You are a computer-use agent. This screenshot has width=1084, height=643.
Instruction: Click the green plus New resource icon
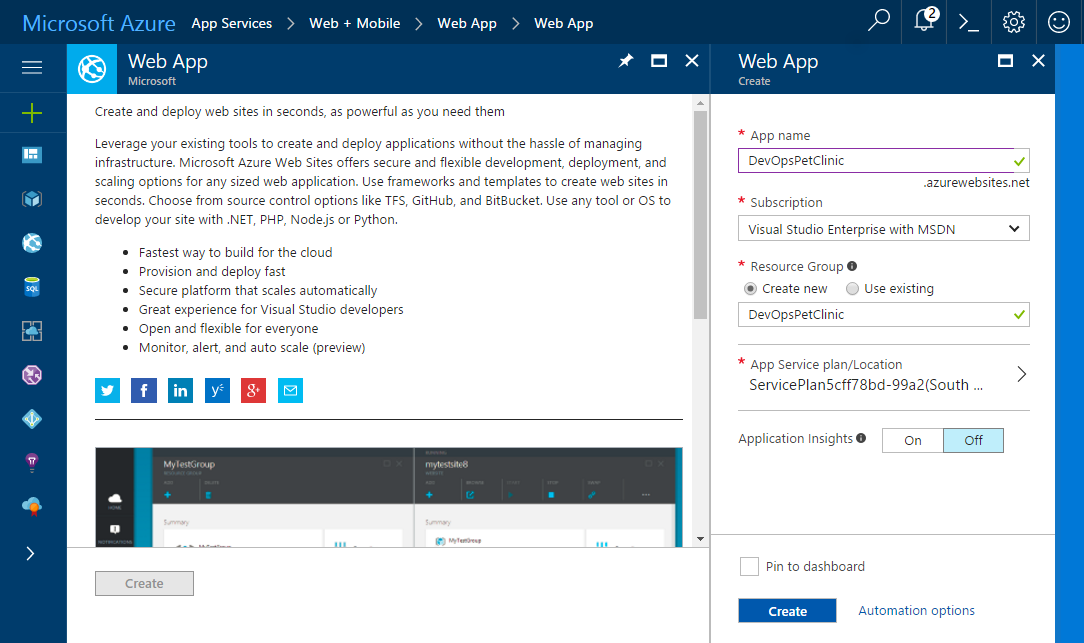pos(32,113)
